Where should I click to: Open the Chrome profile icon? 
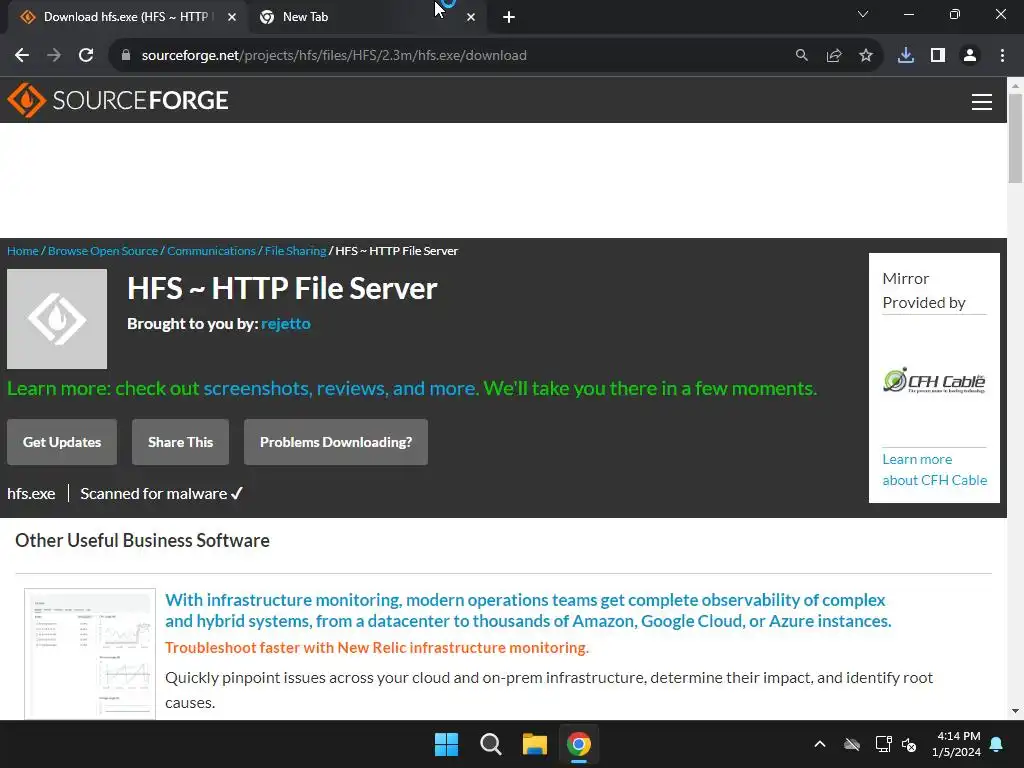click(970, 56)
